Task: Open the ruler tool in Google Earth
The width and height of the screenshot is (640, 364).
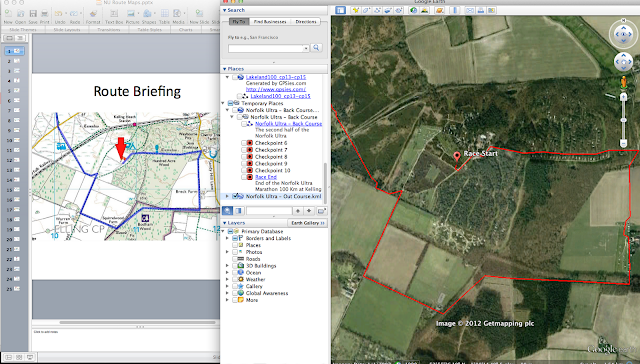Action: (x=455, y=10)
